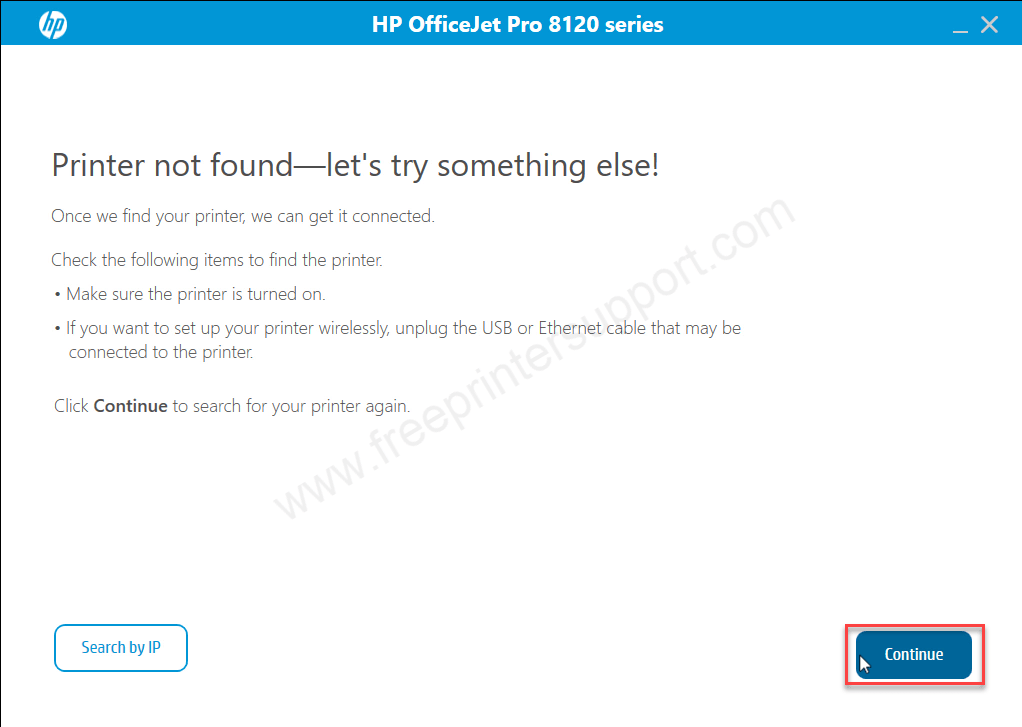The height and width of the screenshot is (727, 1022).
Task: Click the Printer not found heading
Action: (x=355, y=165)
